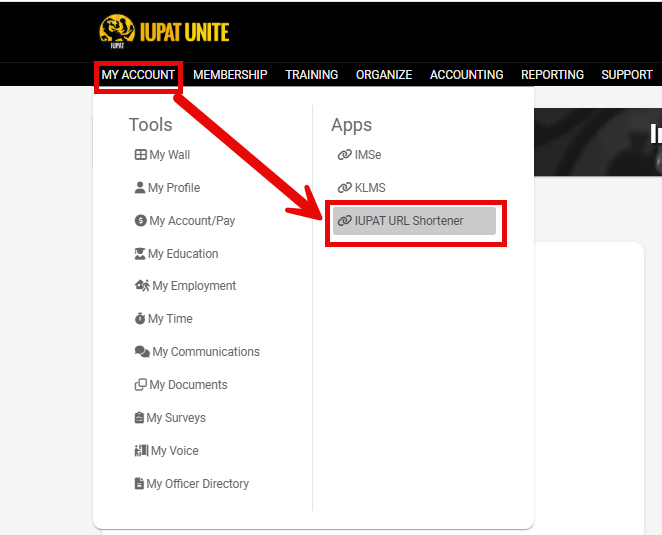The height and width of the screenshot is (535, 662).
Task: Open the ORGANIZE menu
Action: (x=384, y=75)
